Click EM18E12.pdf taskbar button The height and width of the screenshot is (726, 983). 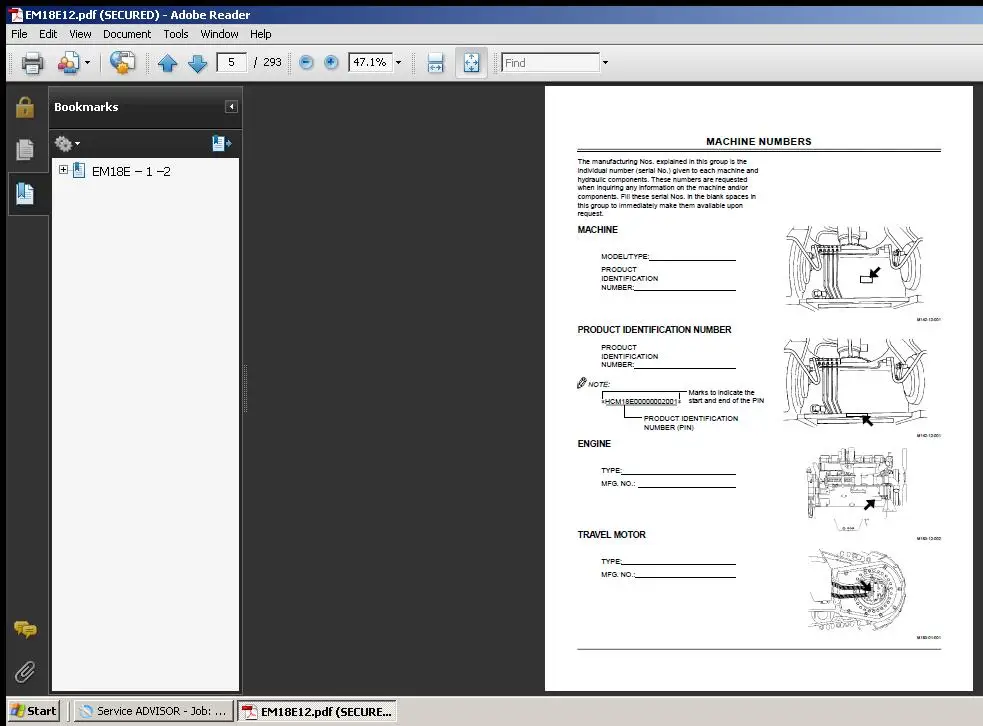[317, 711]
